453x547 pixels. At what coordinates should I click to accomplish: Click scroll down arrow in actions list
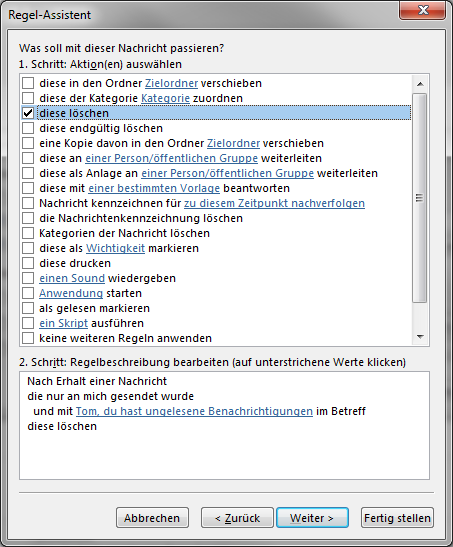coord(420,337)
